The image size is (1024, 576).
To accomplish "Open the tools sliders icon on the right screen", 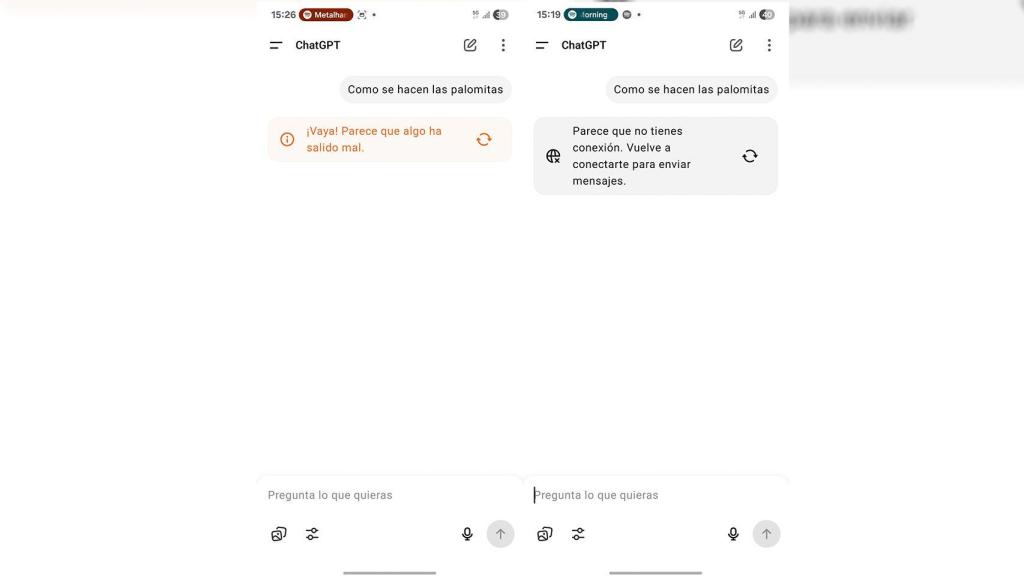I will [x=578, y=534].
